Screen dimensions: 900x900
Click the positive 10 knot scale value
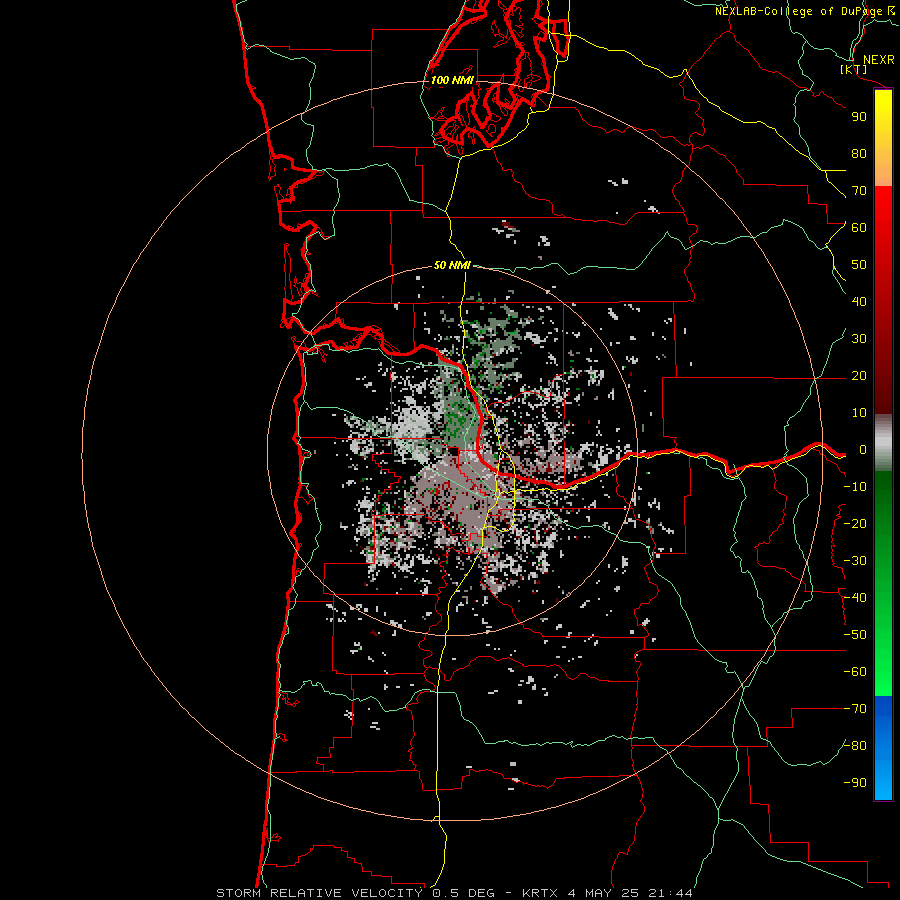click(x=859, y=413)
